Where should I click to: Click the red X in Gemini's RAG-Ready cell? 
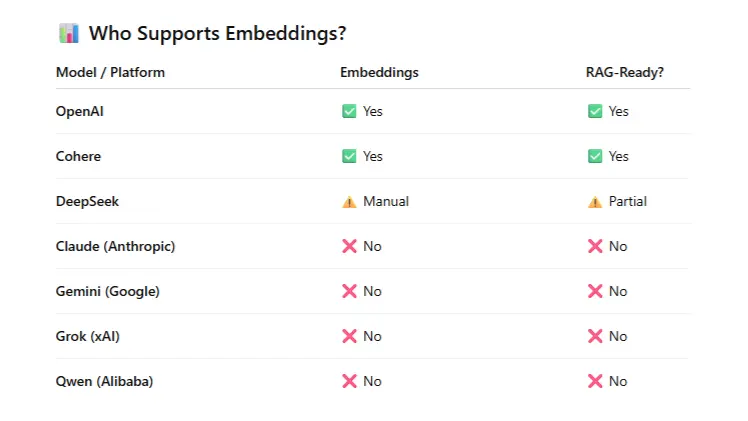click(595, 291)
